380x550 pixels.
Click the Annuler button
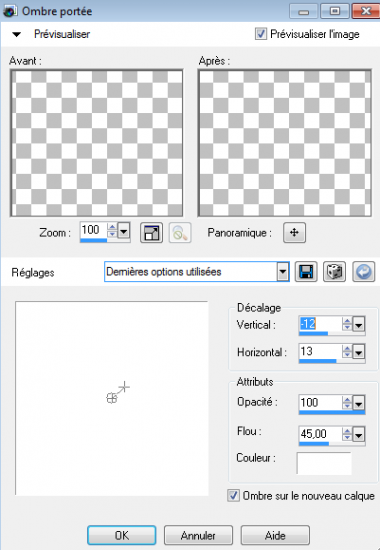coord(198,535)
